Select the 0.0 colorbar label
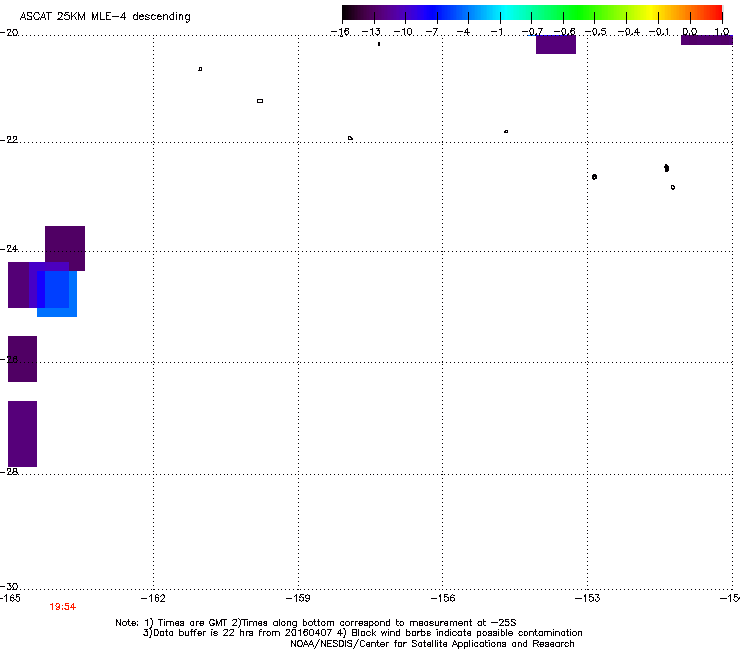This screenshot has height=650, width=740. 690,32
